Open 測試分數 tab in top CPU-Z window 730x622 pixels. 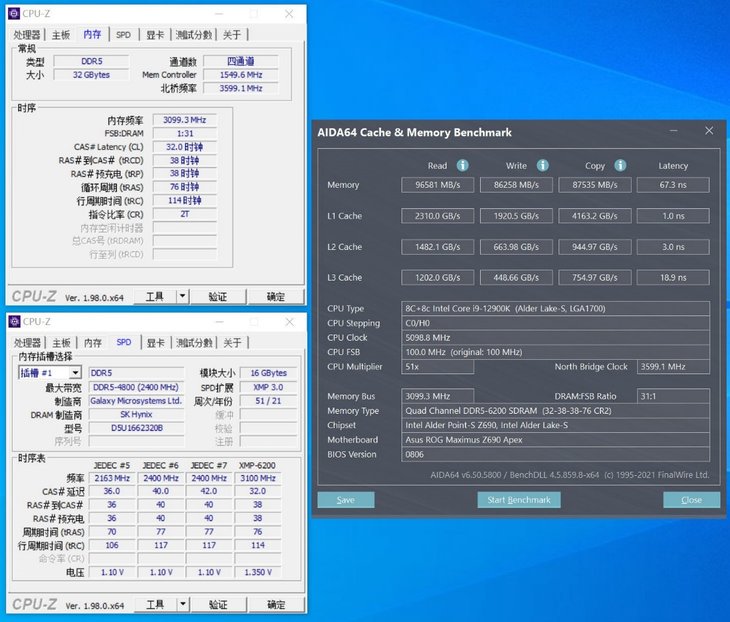(194, 35)
